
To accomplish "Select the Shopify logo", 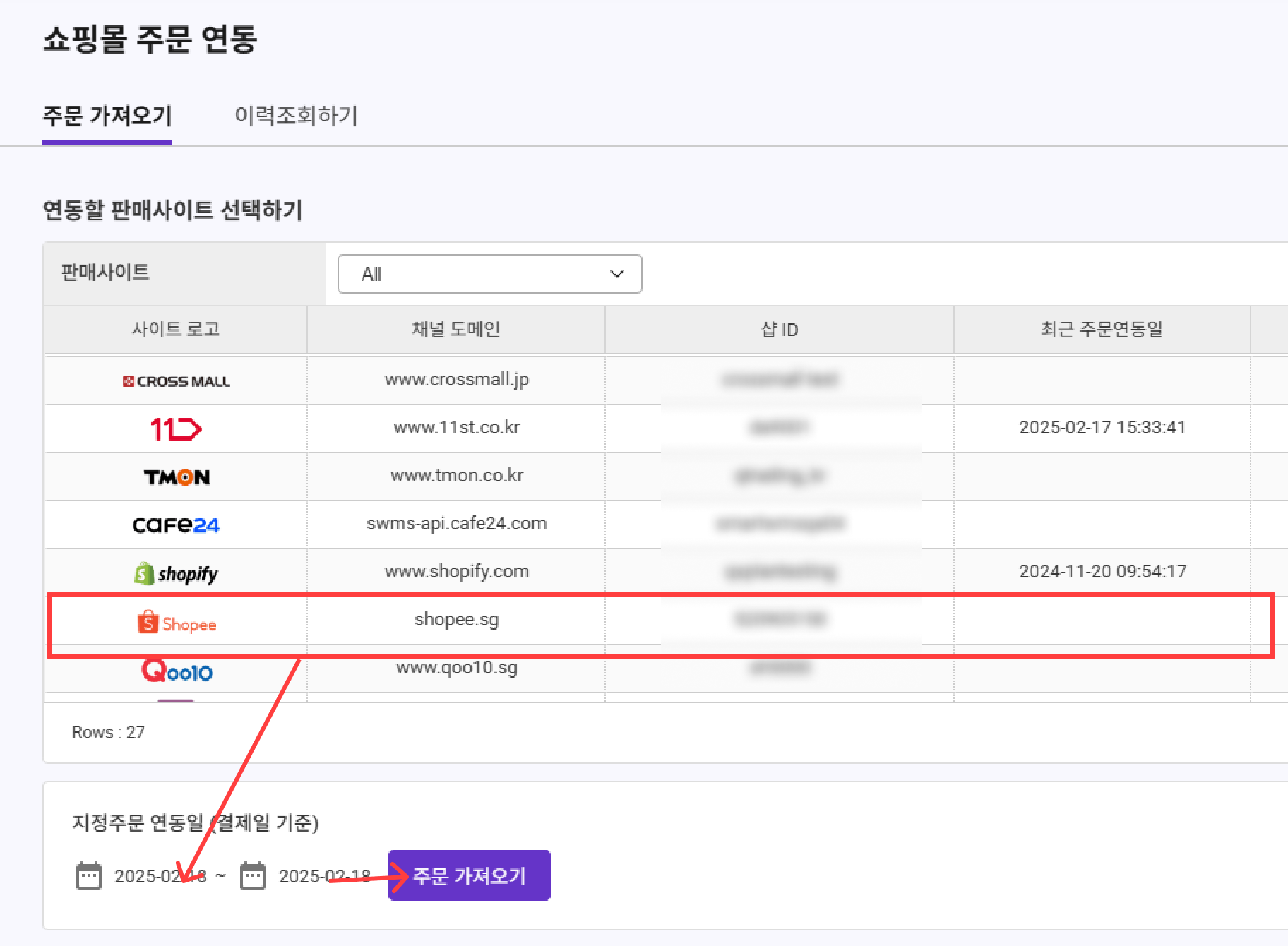I will click(x=176, y=573).
